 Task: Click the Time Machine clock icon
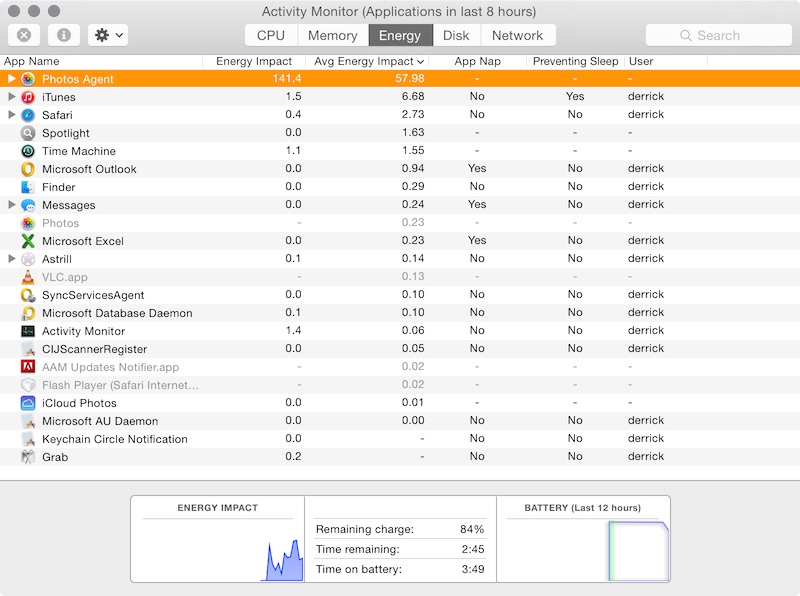[x=28, y=151]
